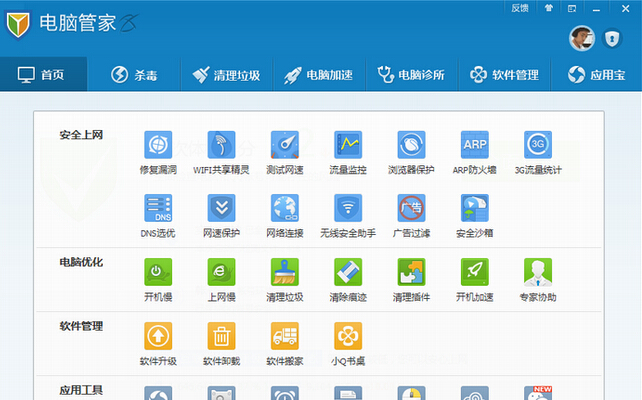
Task: Open 流量监控 traffic monitor
Action: (x=348, y=145)
